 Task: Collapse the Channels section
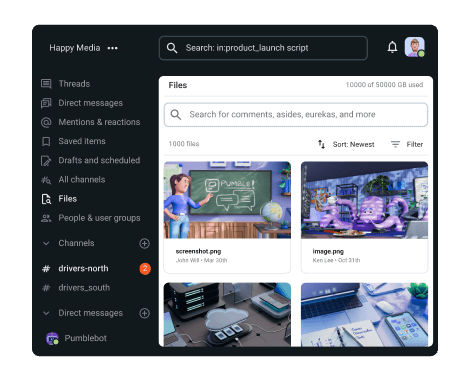46,243
